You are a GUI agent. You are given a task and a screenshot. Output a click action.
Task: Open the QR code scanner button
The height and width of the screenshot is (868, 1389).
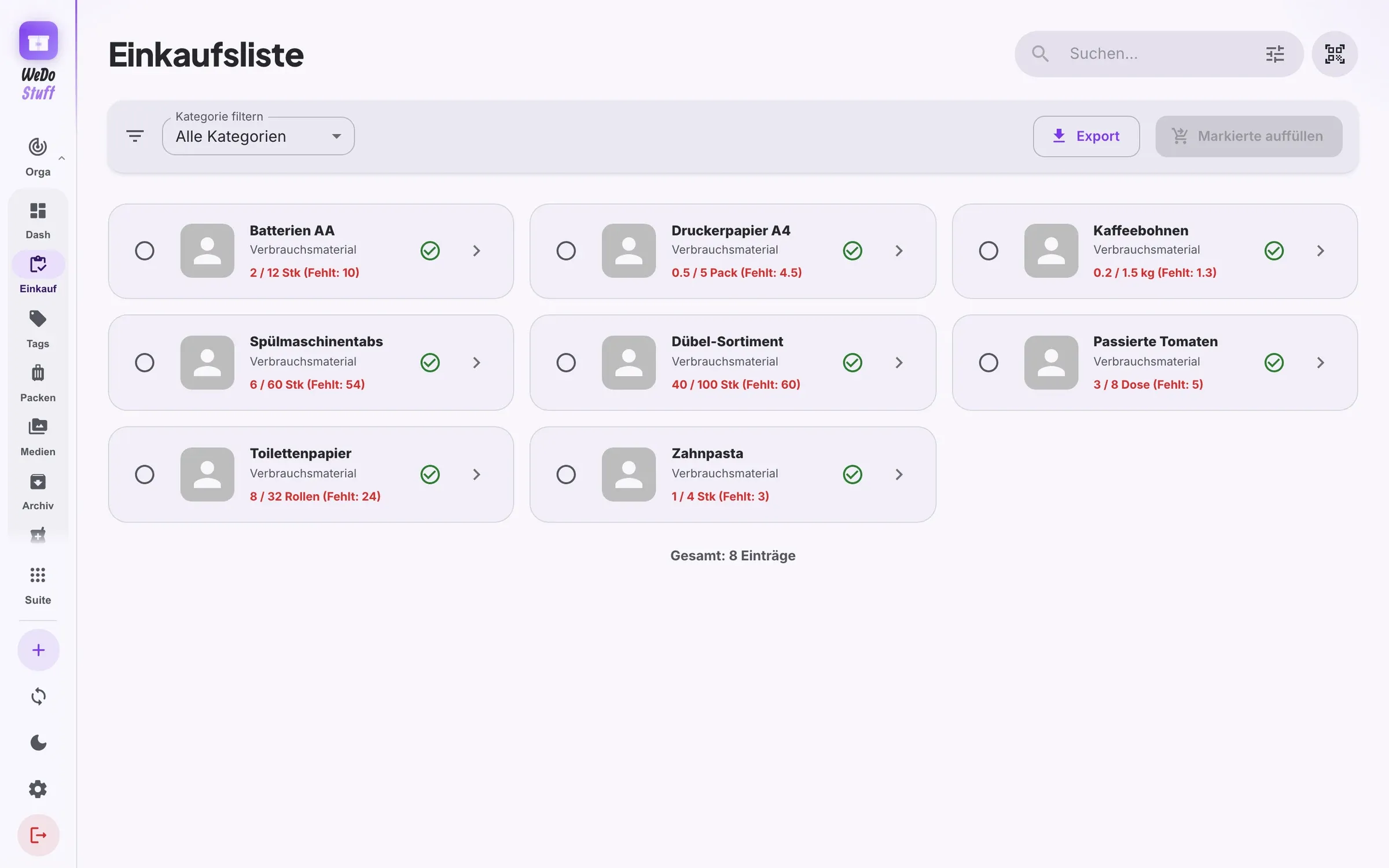tap(1335, 54)
